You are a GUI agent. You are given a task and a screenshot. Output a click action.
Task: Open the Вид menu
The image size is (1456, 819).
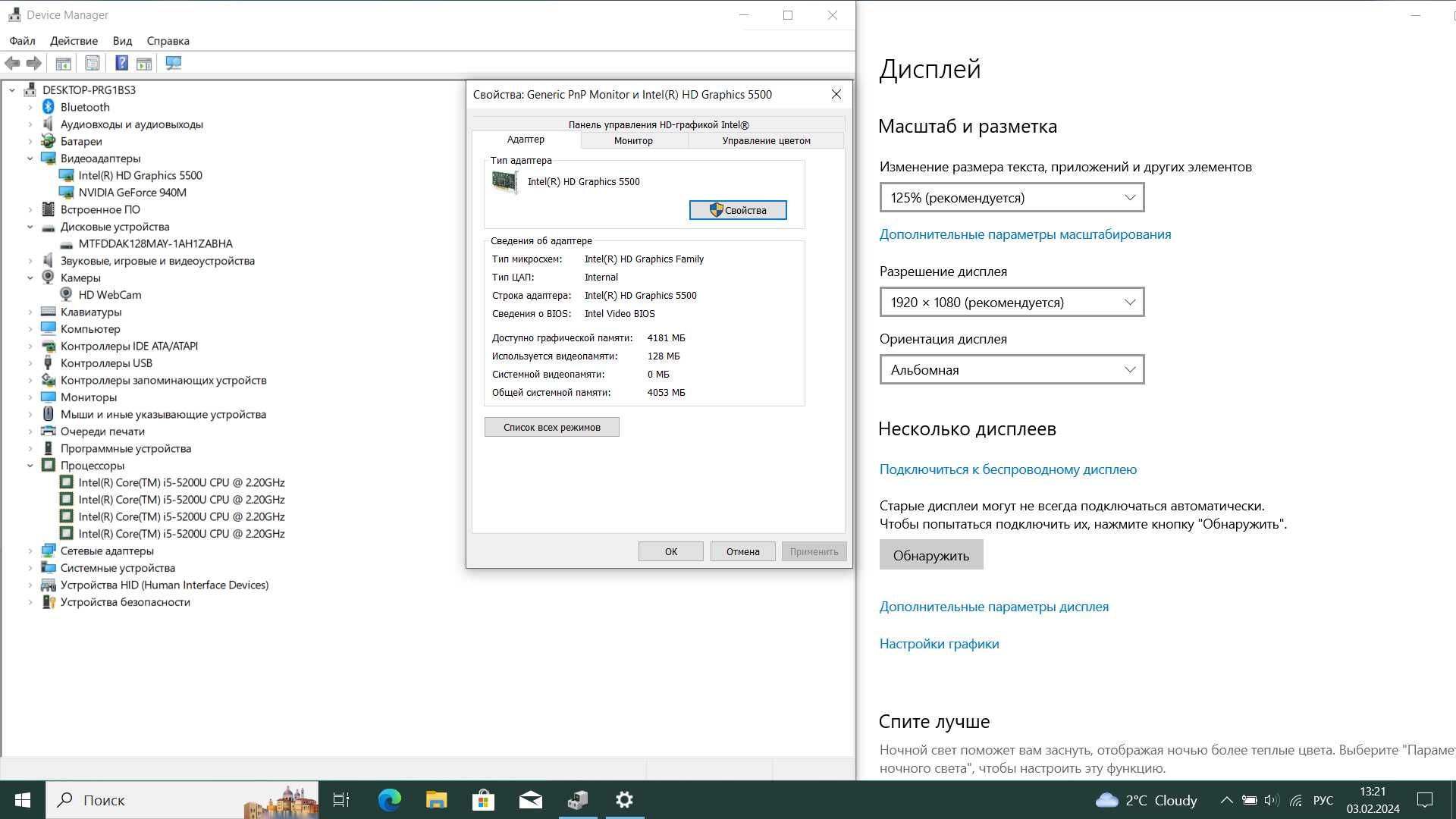pyautogui.click(x=122, y=41)
